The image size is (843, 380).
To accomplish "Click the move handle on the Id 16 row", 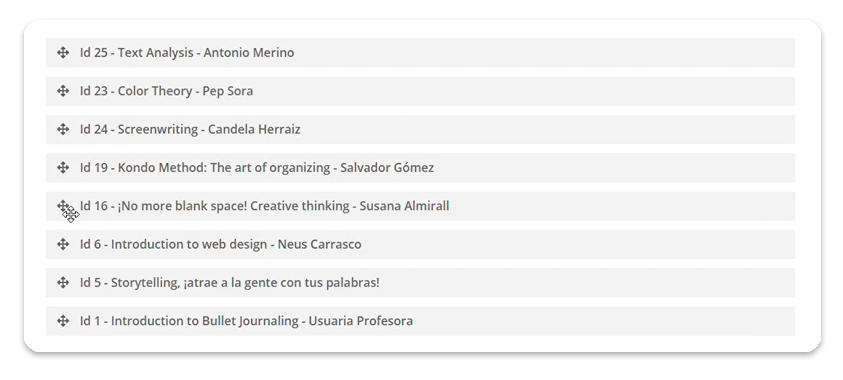I will (x=63, y=206).
